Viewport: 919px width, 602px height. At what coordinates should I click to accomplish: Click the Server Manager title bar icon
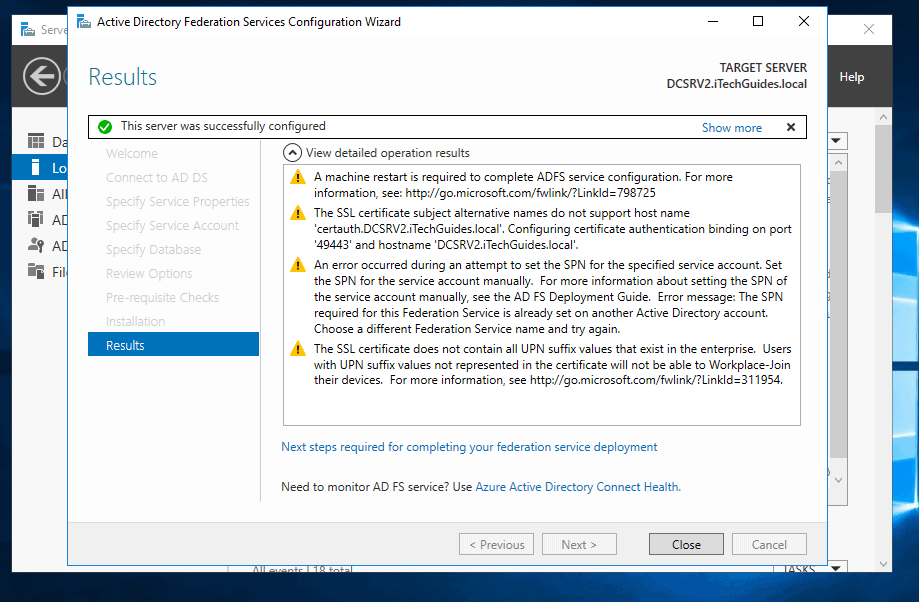[28, 29]
